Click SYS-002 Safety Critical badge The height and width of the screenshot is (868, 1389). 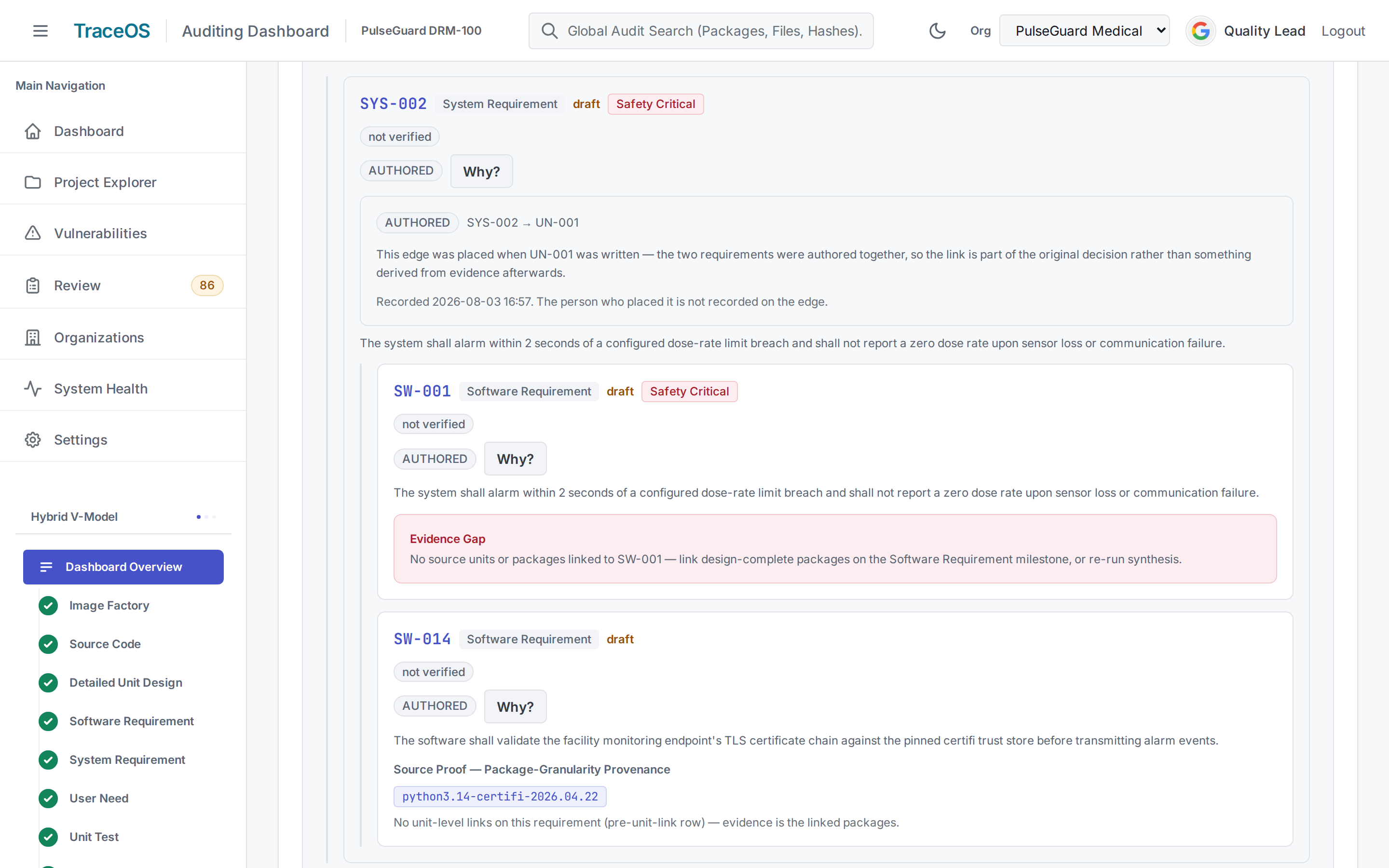(x=655, y=104)
